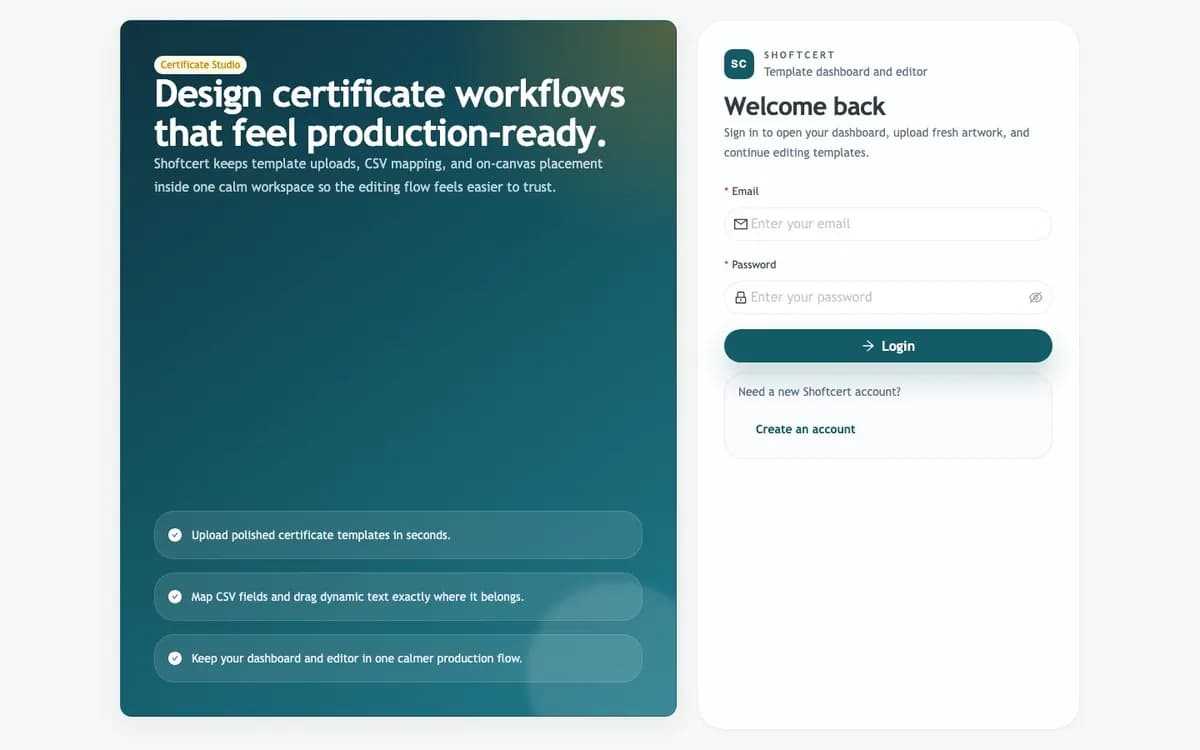Click the SHOFTCERT brand name
The width and height of the screenshot is (1200, 750).
coord(799,55)
